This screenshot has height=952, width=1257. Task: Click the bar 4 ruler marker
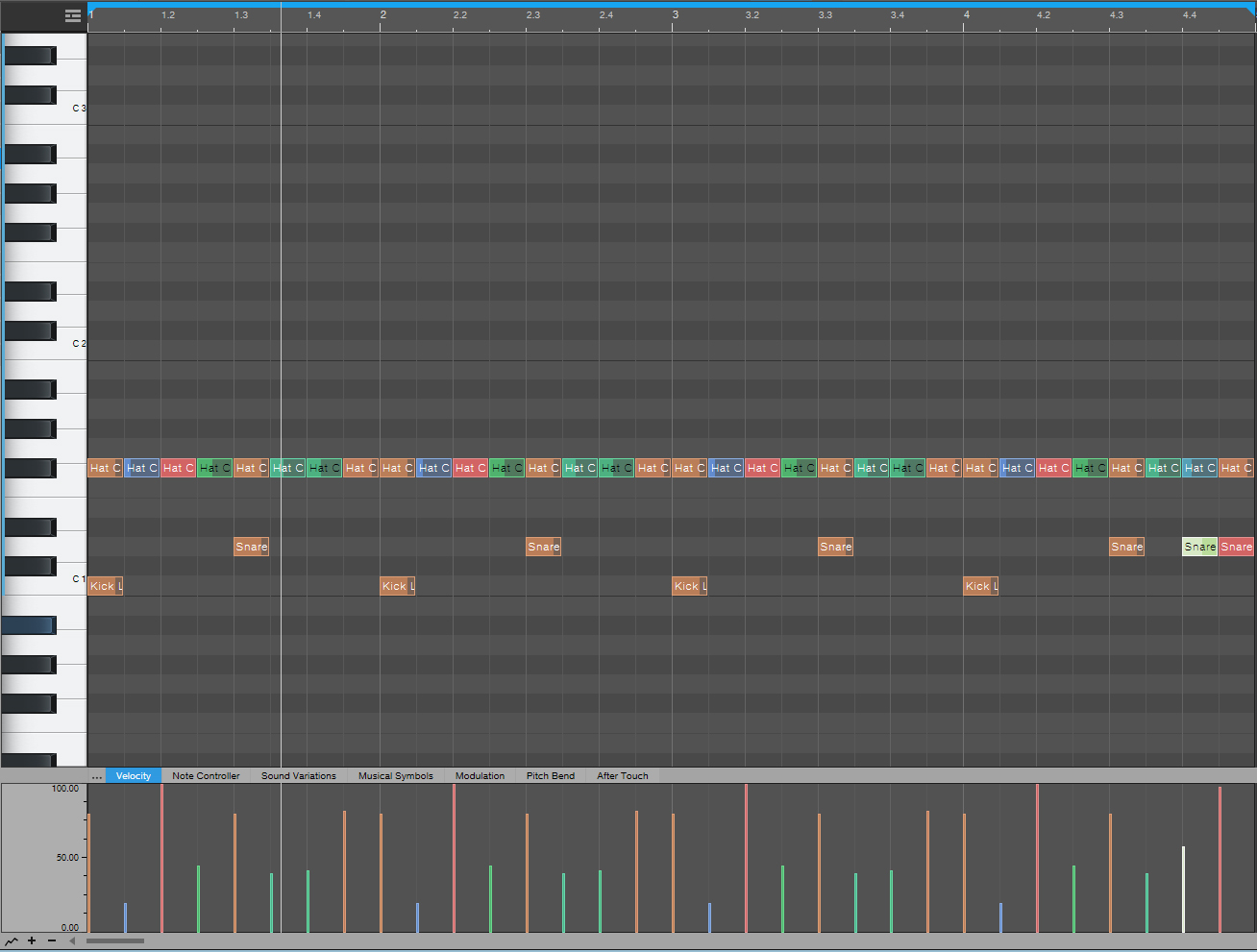click(x=967, y=15)
